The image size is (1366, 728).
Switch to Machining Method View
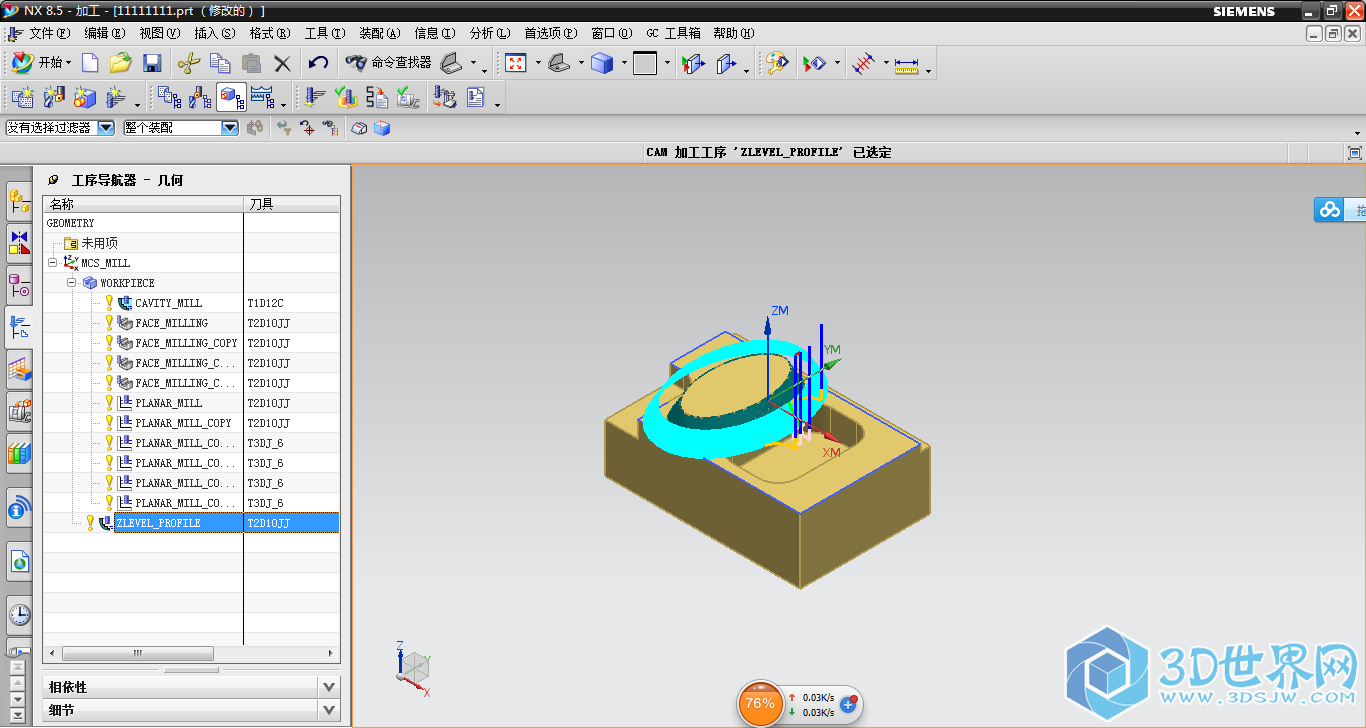pyautogui.click(x=262, y=97)
